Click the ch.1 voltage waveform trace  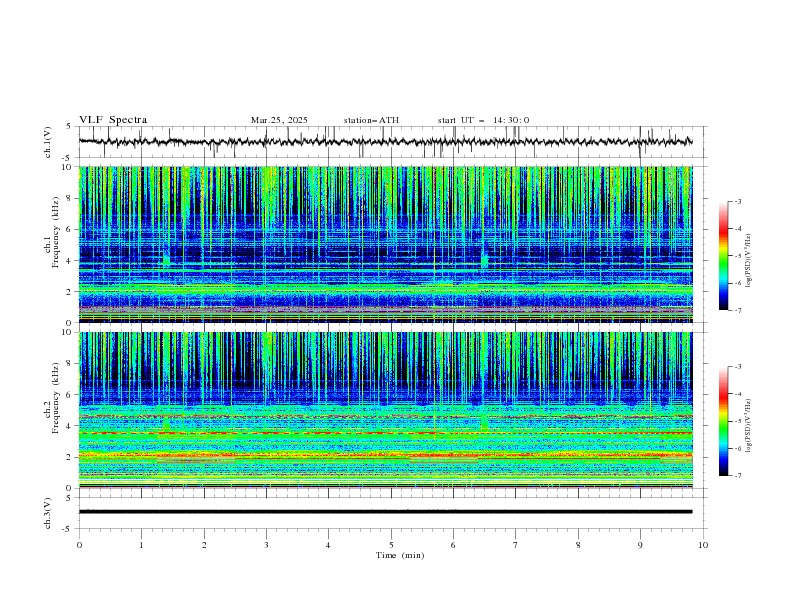tap(386, 142)
